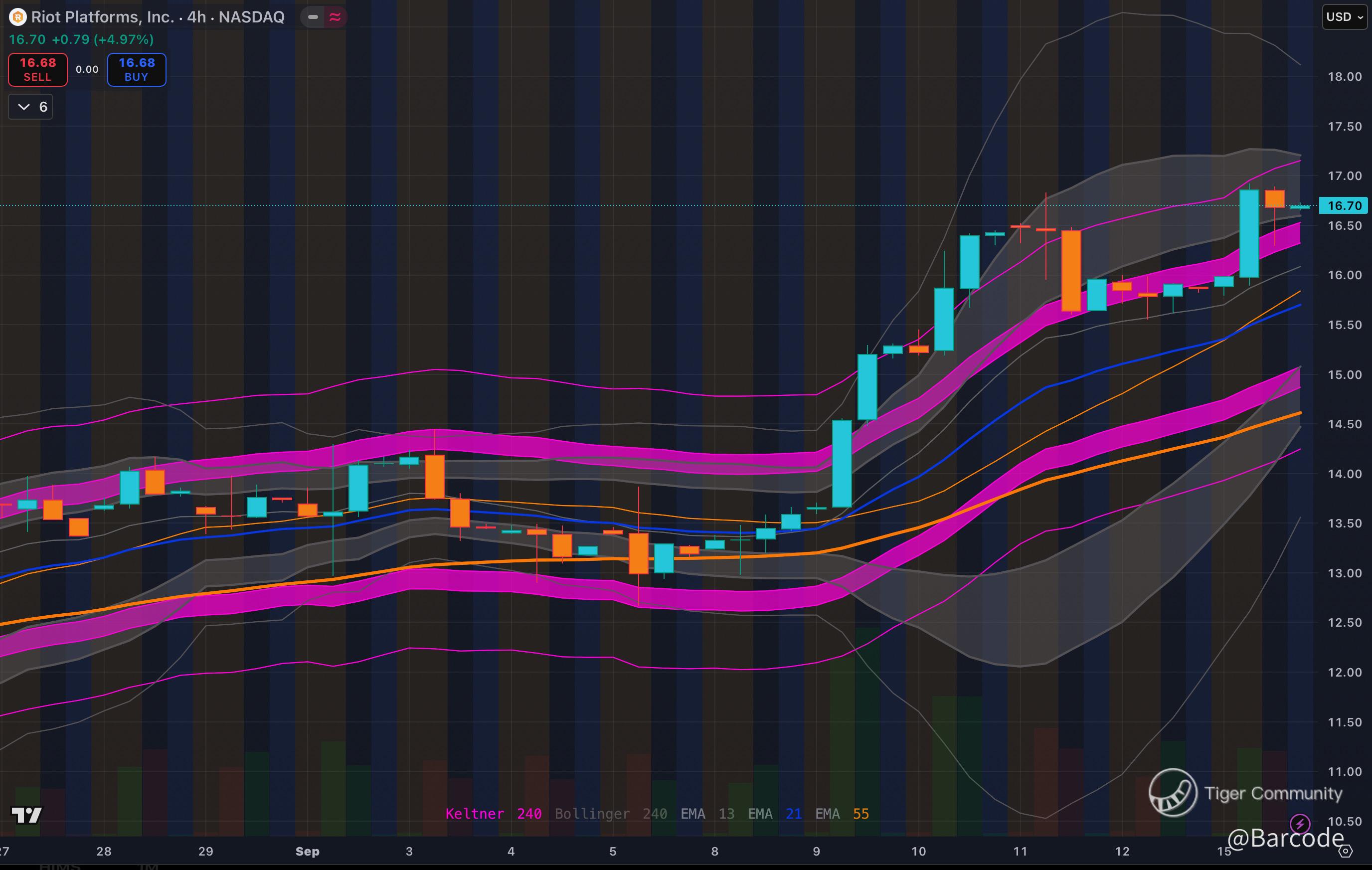The height and width of the screenshot is (870, 1372).
Task: Click the Tiger Community logo watermark
Action: [x=1173, y=793]
